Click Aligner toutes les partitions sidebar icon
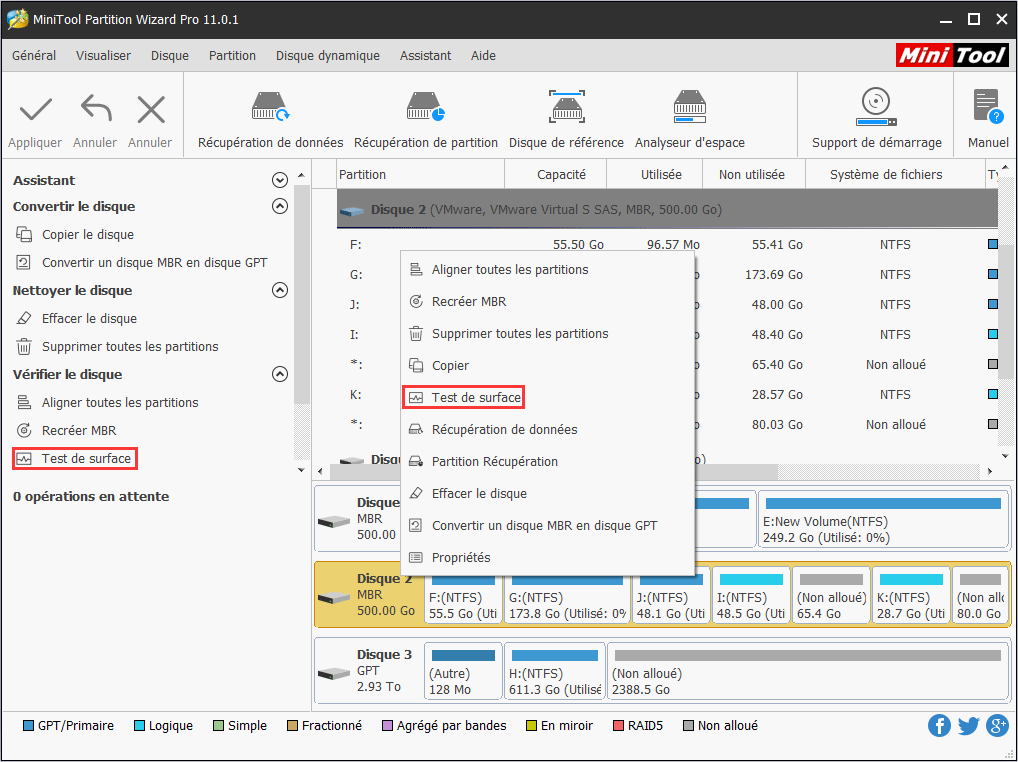 [x=24, y=402]
